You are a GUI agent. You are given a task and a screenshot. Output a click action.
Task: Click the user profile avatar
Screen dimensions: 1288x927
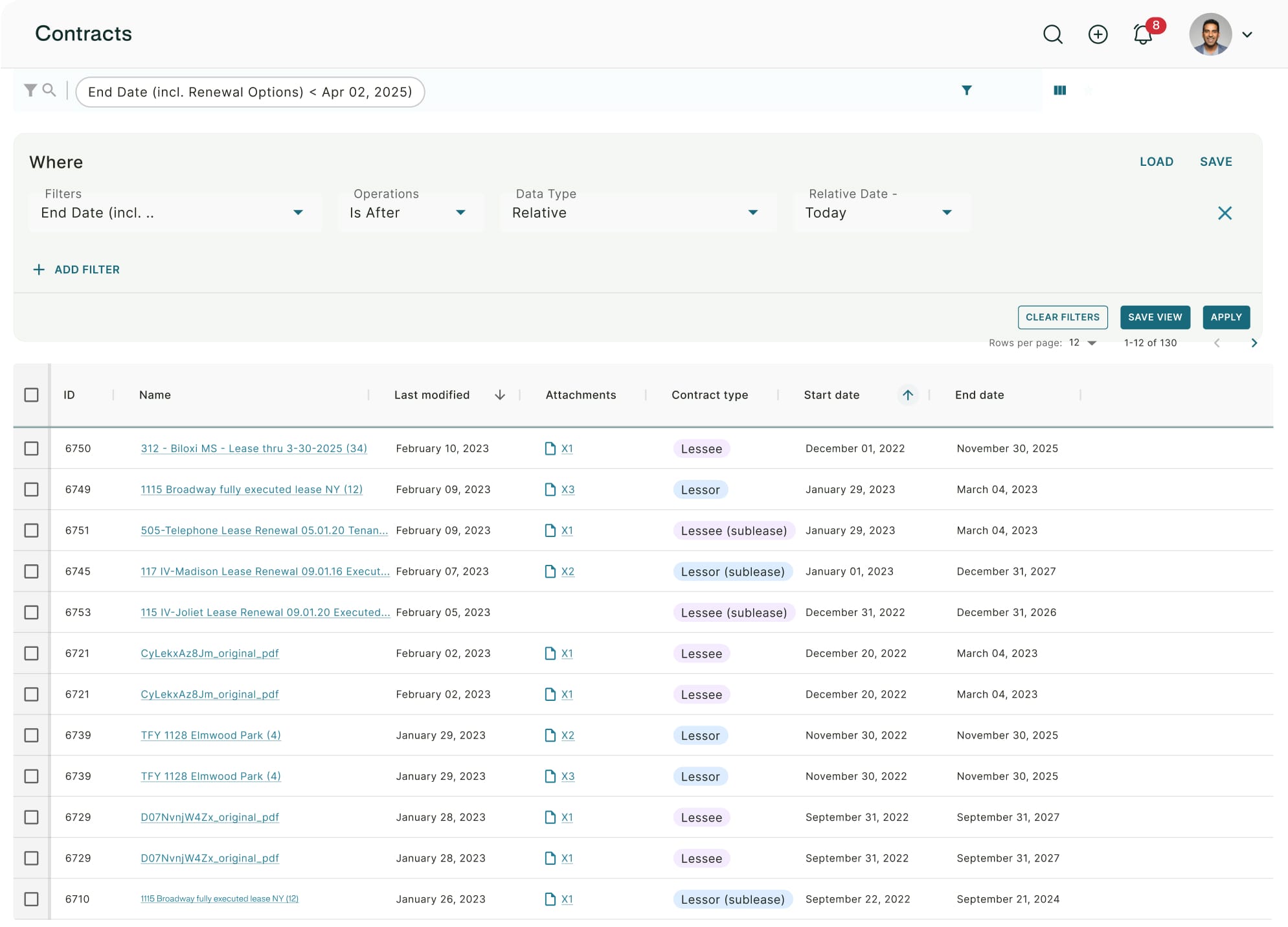point(1210,34)
